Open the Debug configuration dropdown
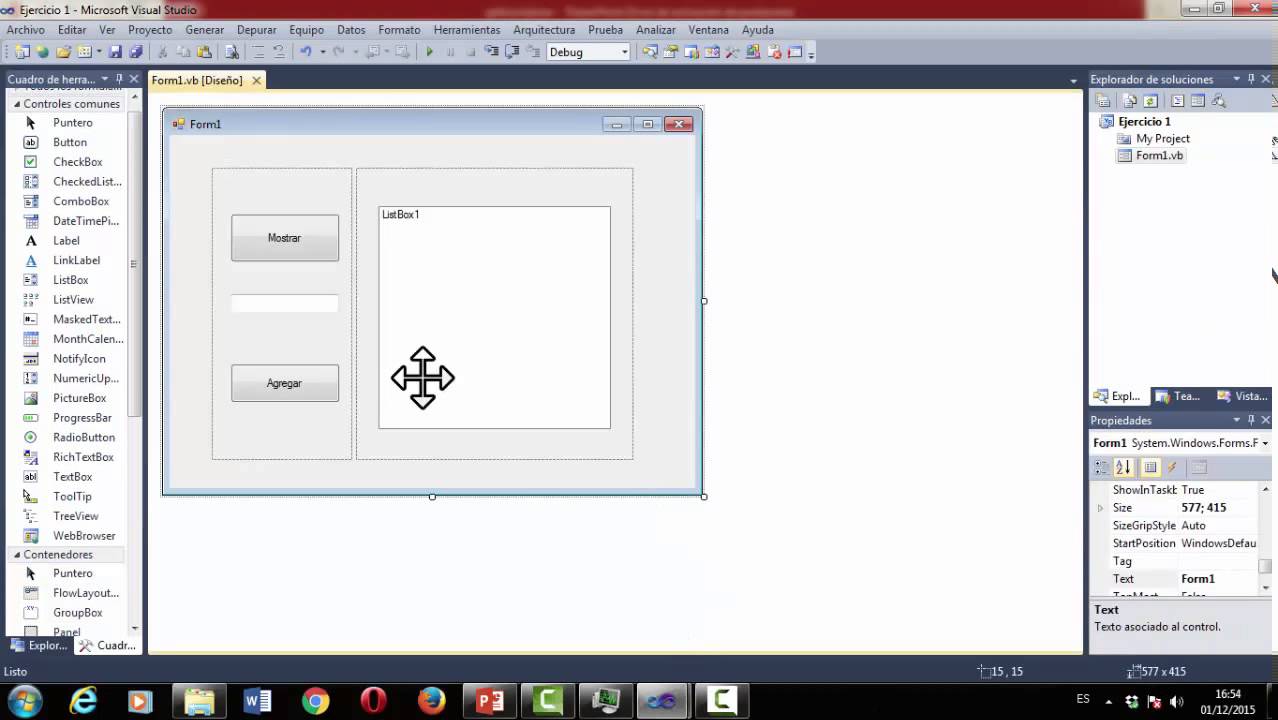Screen dimensions: 1278x720 point(625,52)
